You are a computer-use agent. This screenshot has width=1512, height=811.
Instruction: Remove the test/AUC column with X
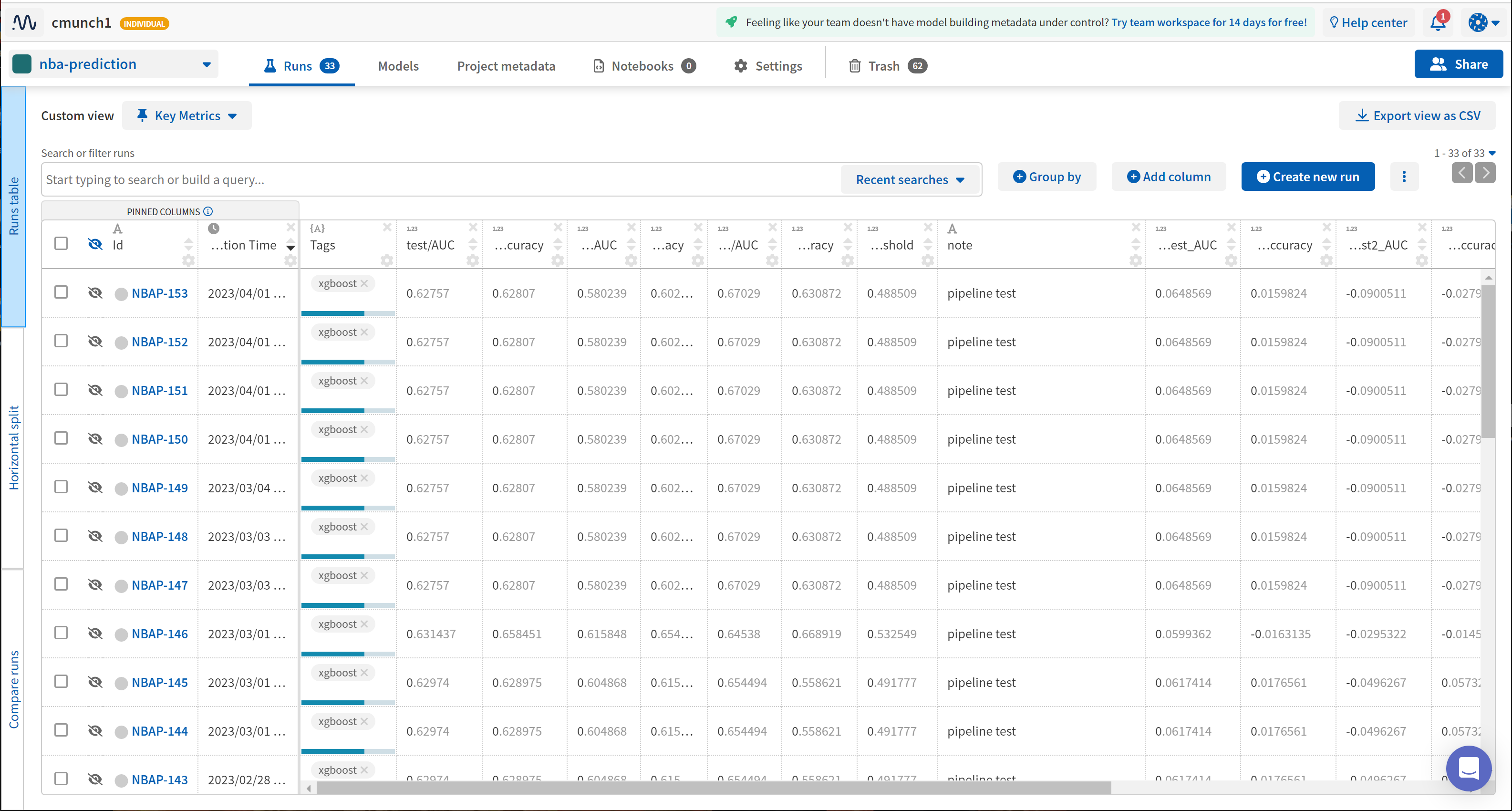pos(473,228)
